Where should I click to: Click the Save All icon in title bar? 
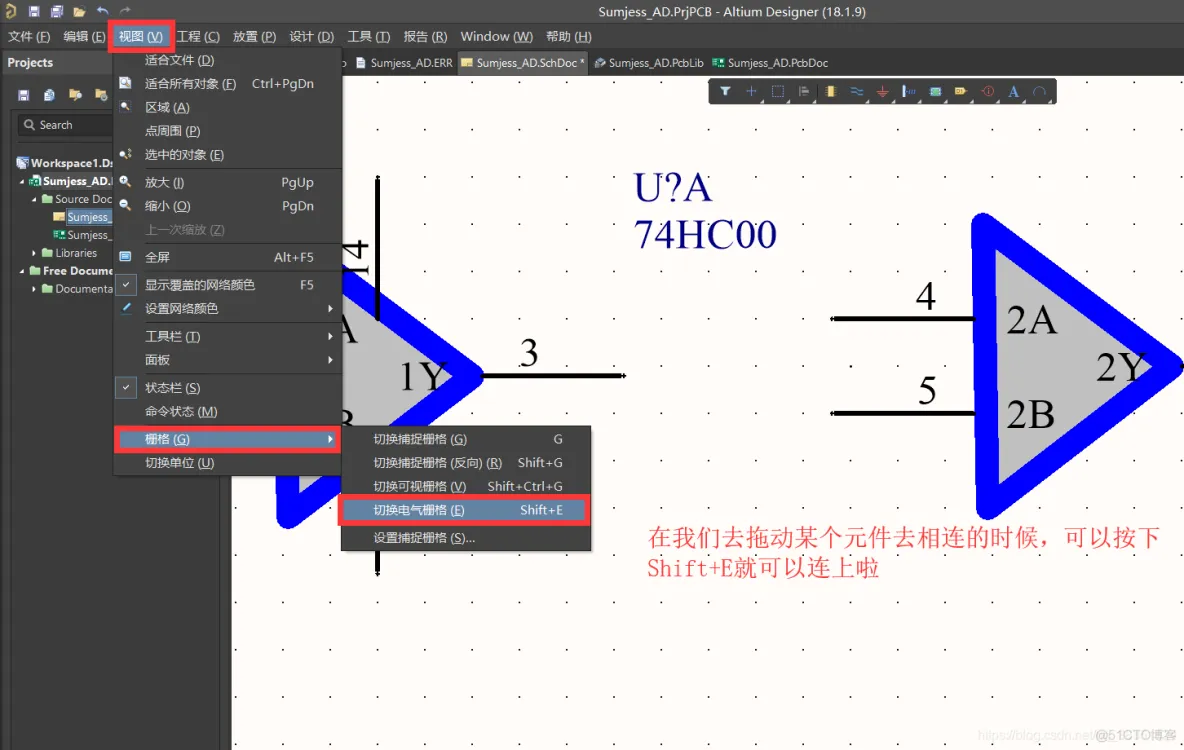[x=57, y=11]
